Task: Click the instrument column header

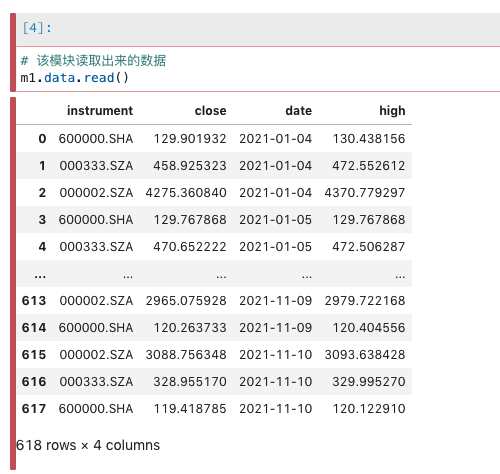Action: (100, 111)
